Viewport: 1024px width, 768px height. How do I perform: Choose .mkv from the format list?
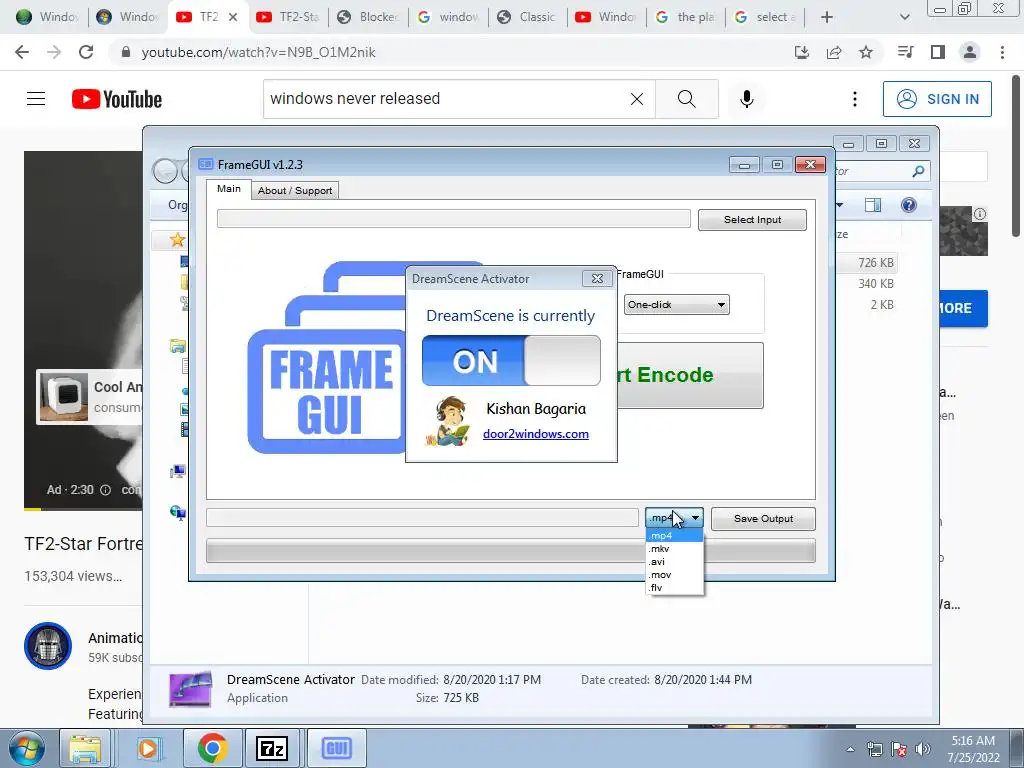pyautogui.click(x=675, y=549)
